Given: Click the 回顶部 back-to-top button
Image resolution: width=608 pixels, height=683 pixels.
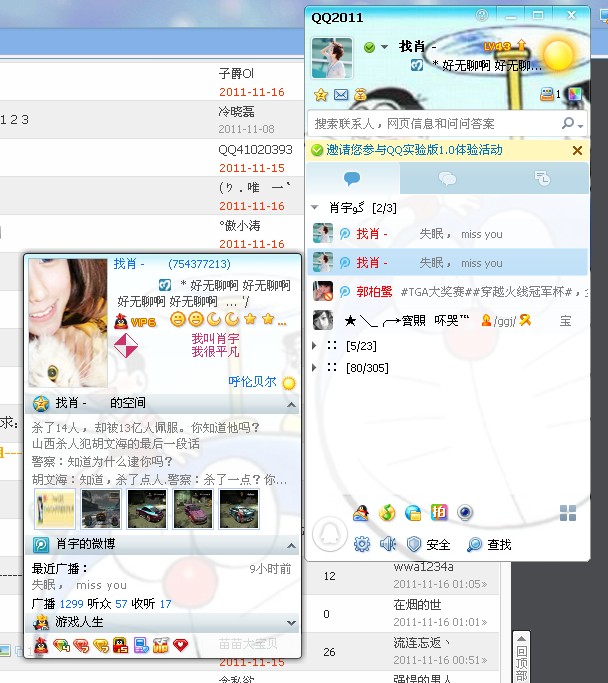Looking at the screenshot, I should [521, 657].
